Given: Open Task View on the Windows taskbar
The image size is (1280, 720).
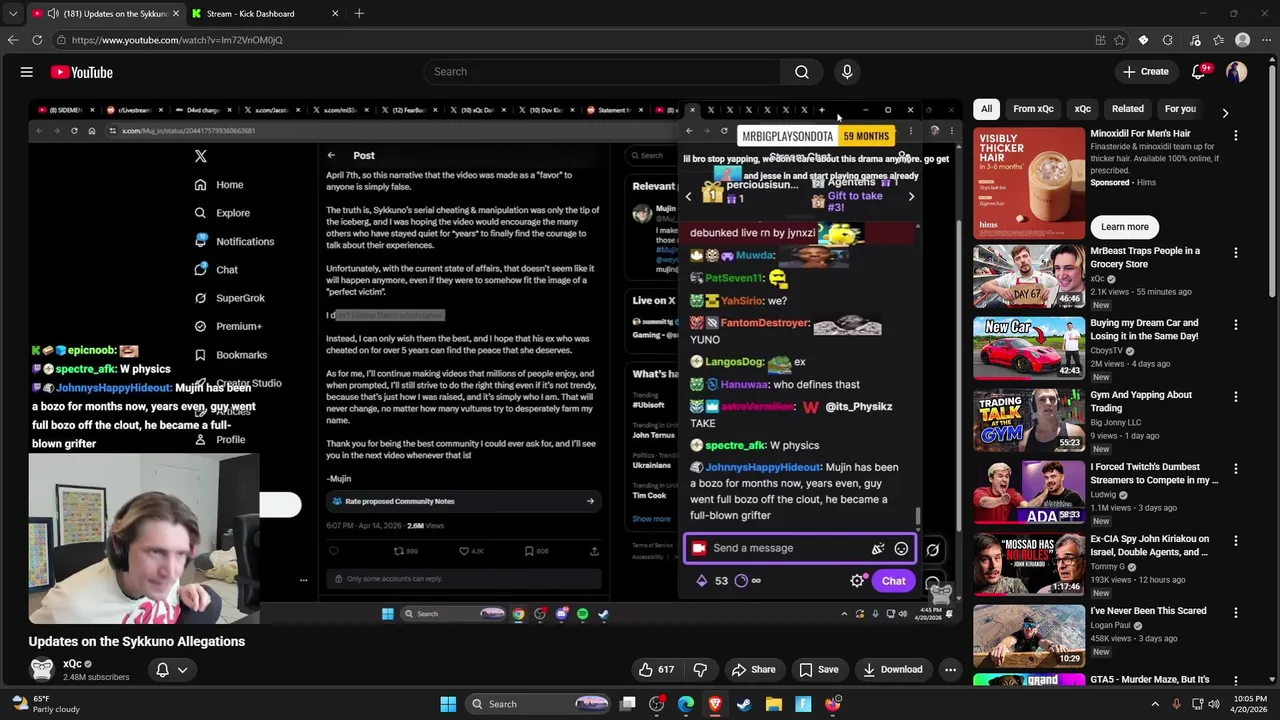Looking at the screenshot, I should (x=628, y=704).
